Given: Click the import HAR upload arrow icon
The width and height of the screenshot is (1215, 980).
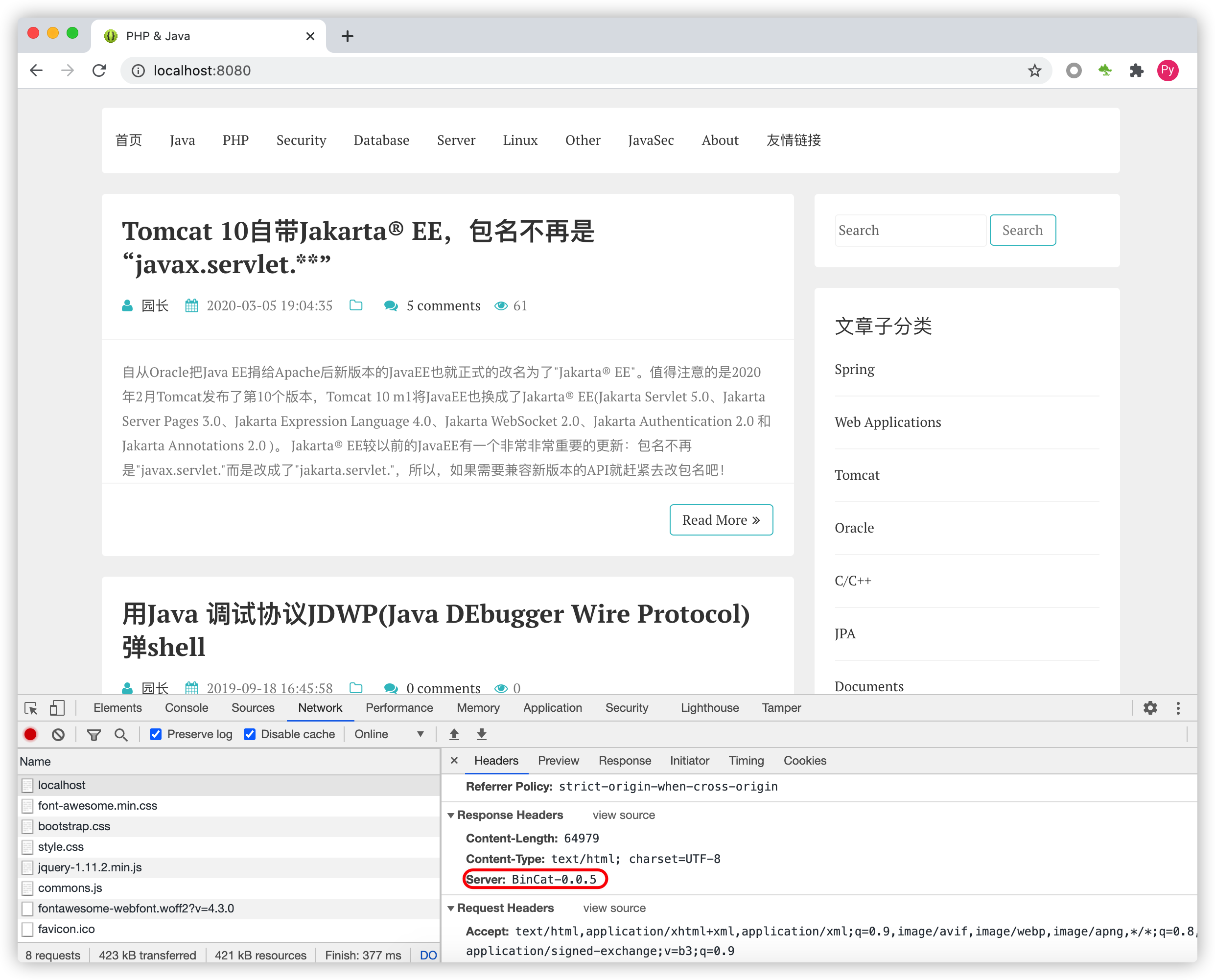Looking at the screenshot, I should pyautogui.click(x=454, y=734).
